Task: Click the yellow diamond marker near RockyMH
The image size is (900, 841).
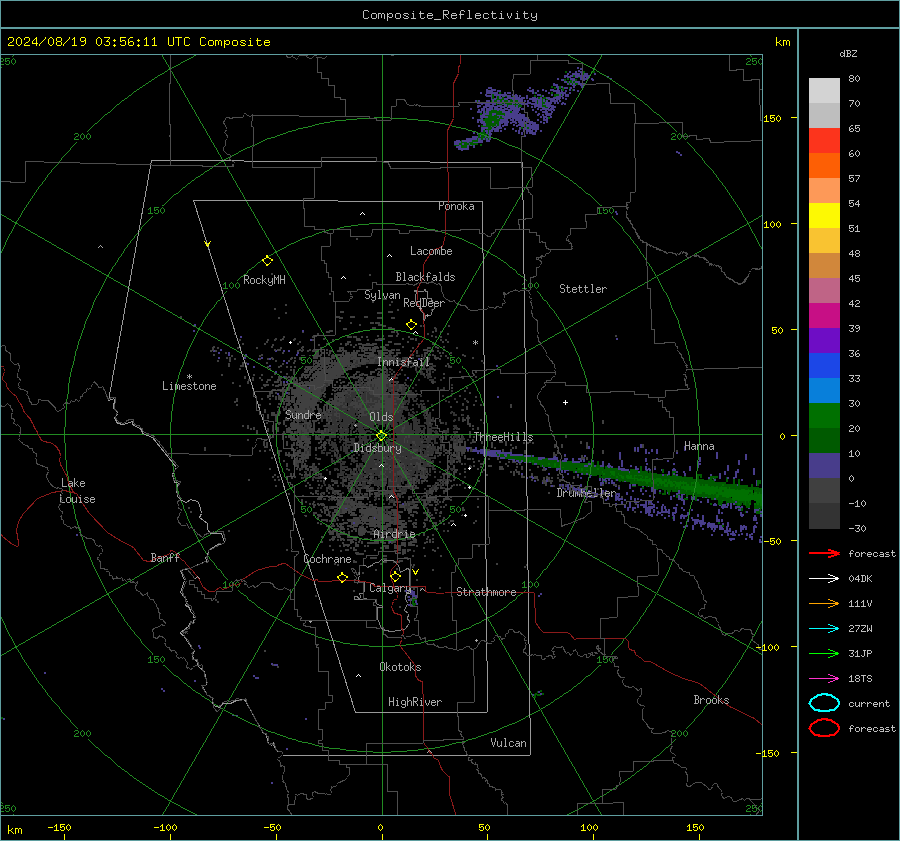Action: (x=267, y=261)
